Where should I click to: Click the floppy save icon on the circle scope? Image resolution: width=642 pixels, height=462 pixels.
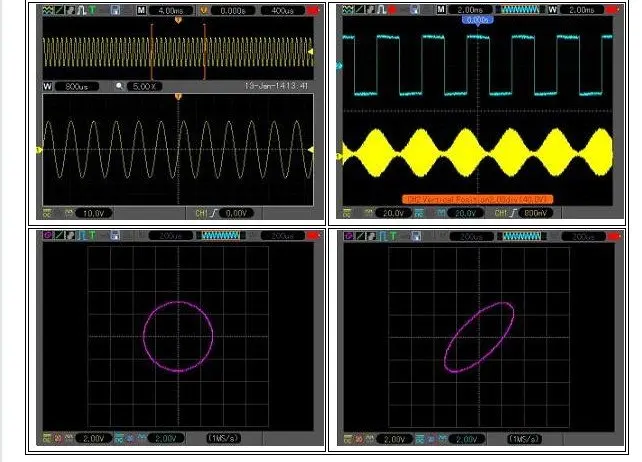coord(115,236)
